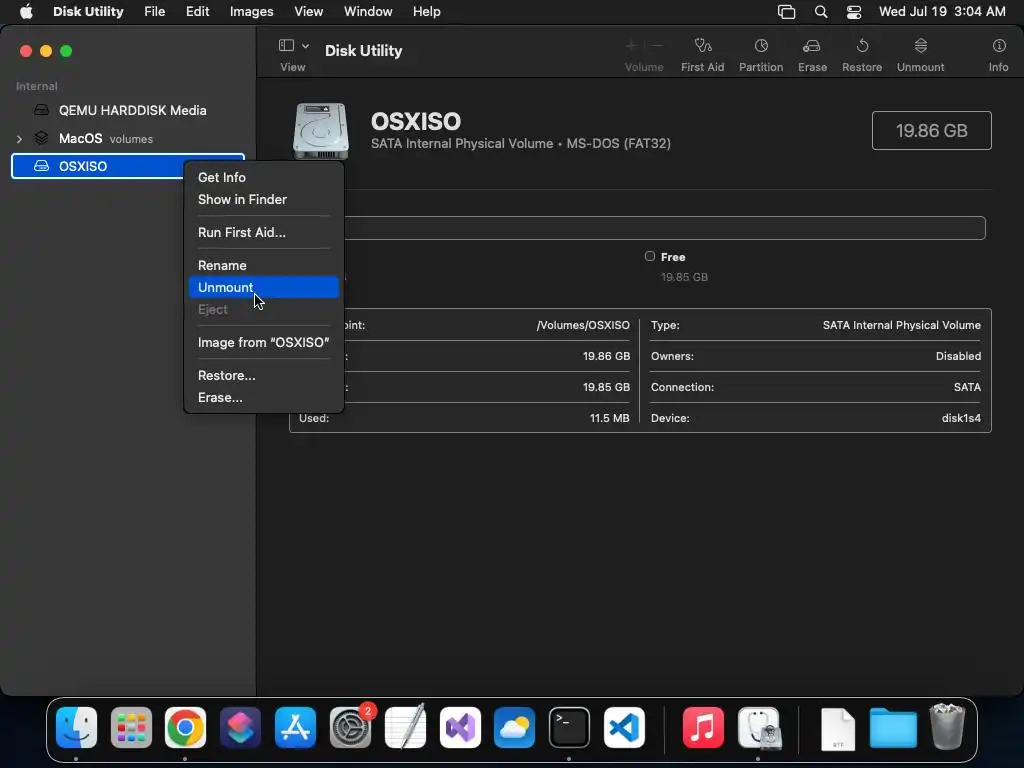Click the /Volumes/OSXISO mount point value
This screenshot has height=768, width=1024.
[583, 325]
